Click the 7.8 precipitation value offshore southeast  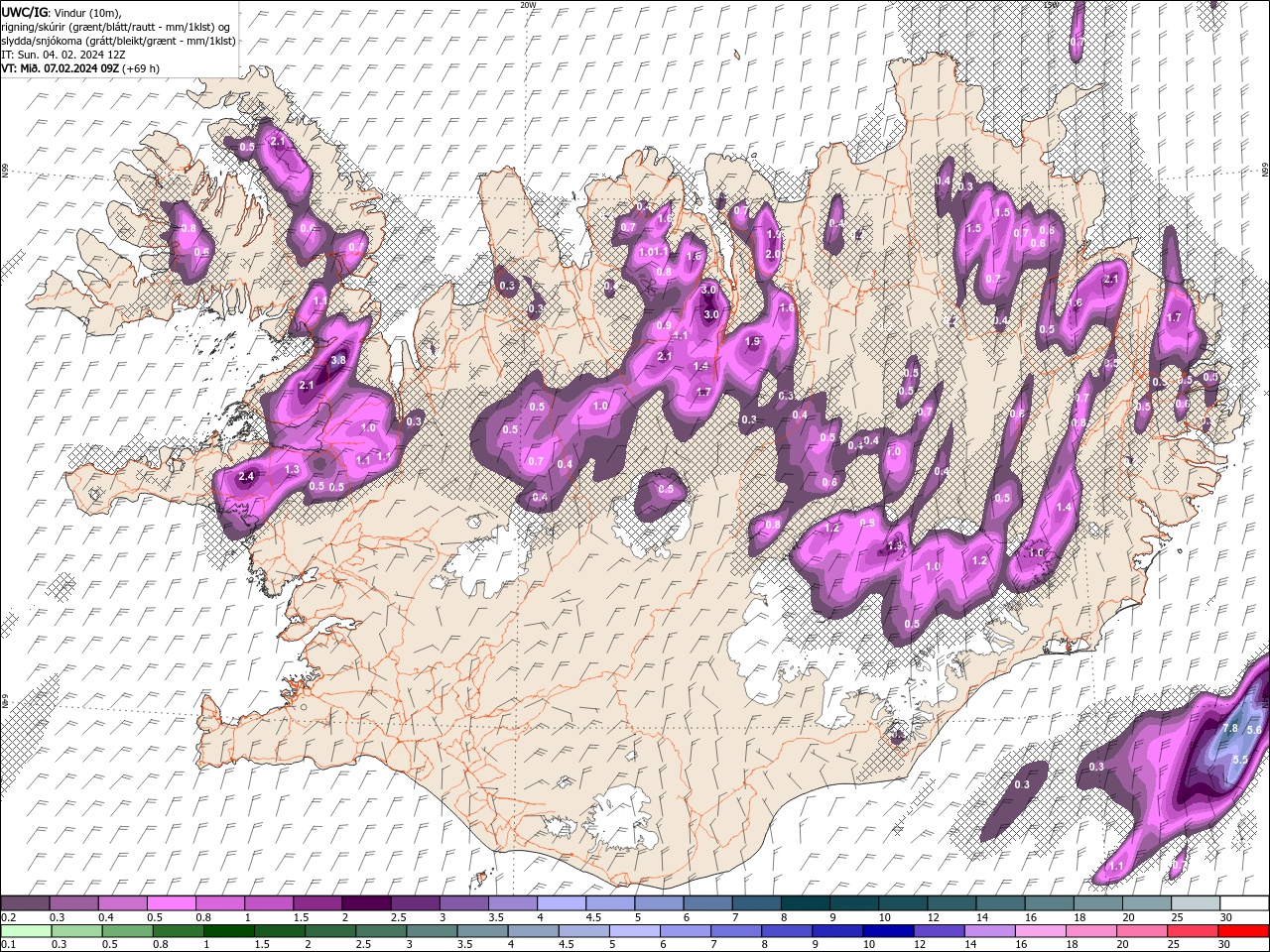1230,728
